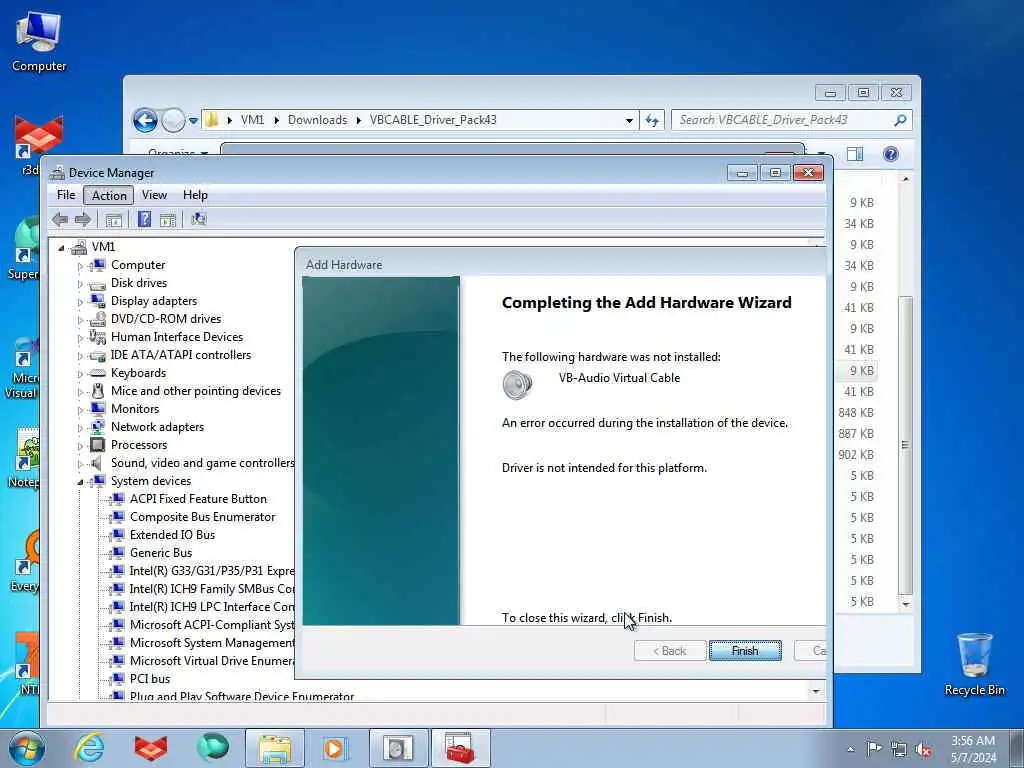Open the recent pages dropdown next to Explorer forward button
The image size is (1024, 768).
tap(193, 120)
